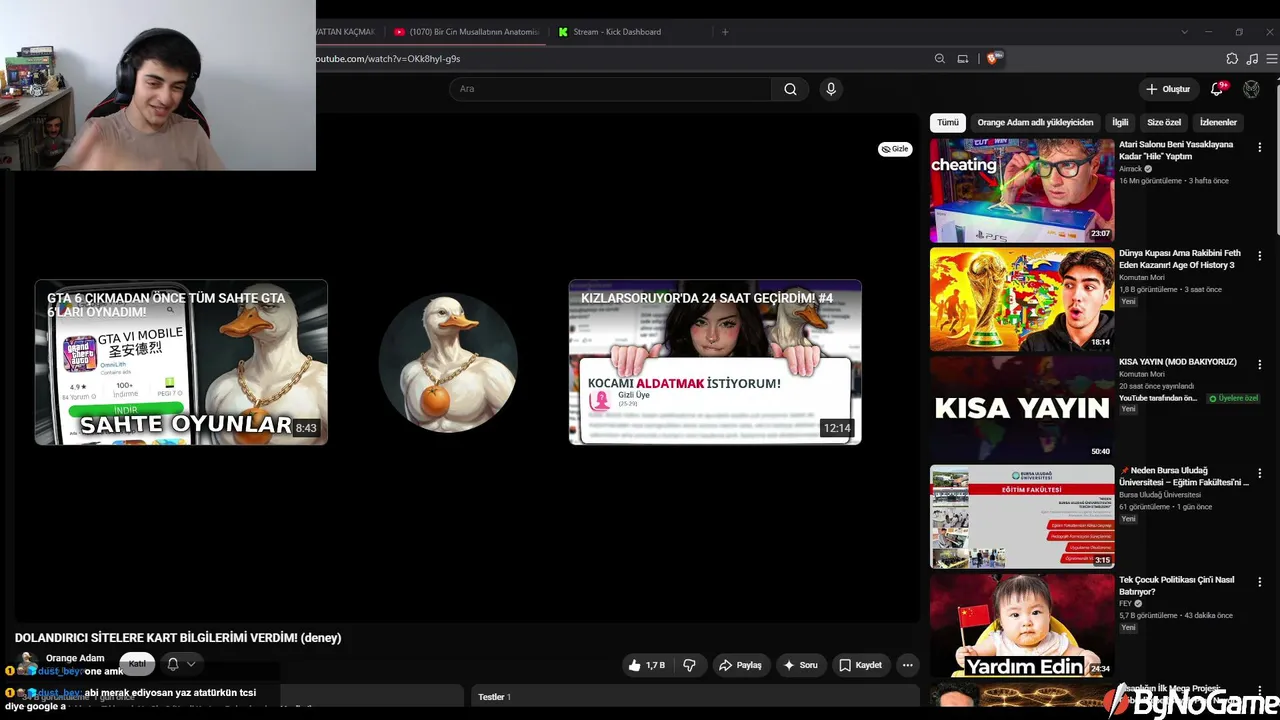Click the Soru ask button
Image resolution: width=1280 pixels, height=720 pixels.
coord(800,665)
